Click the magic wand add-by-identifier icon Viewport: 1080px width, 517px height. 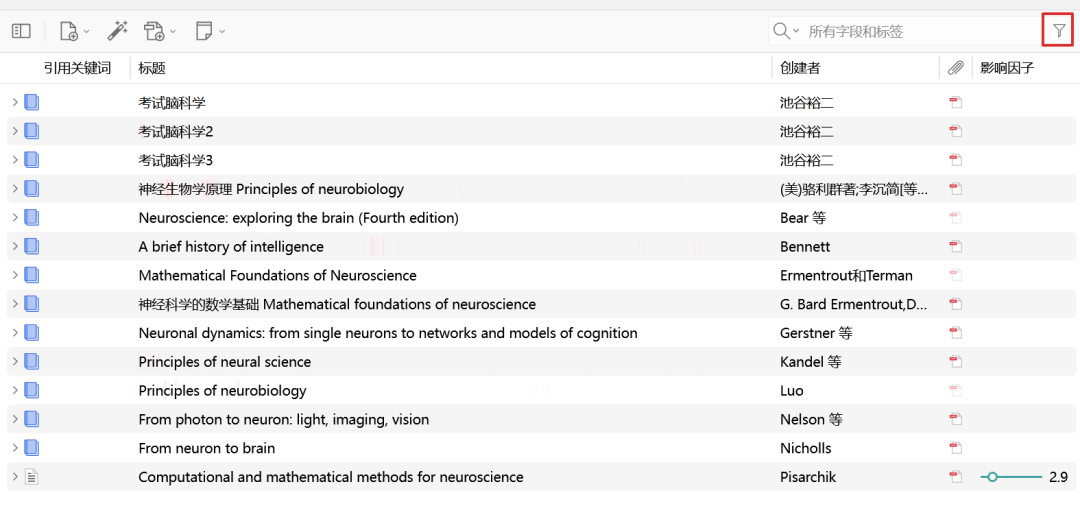click(118, 31)
